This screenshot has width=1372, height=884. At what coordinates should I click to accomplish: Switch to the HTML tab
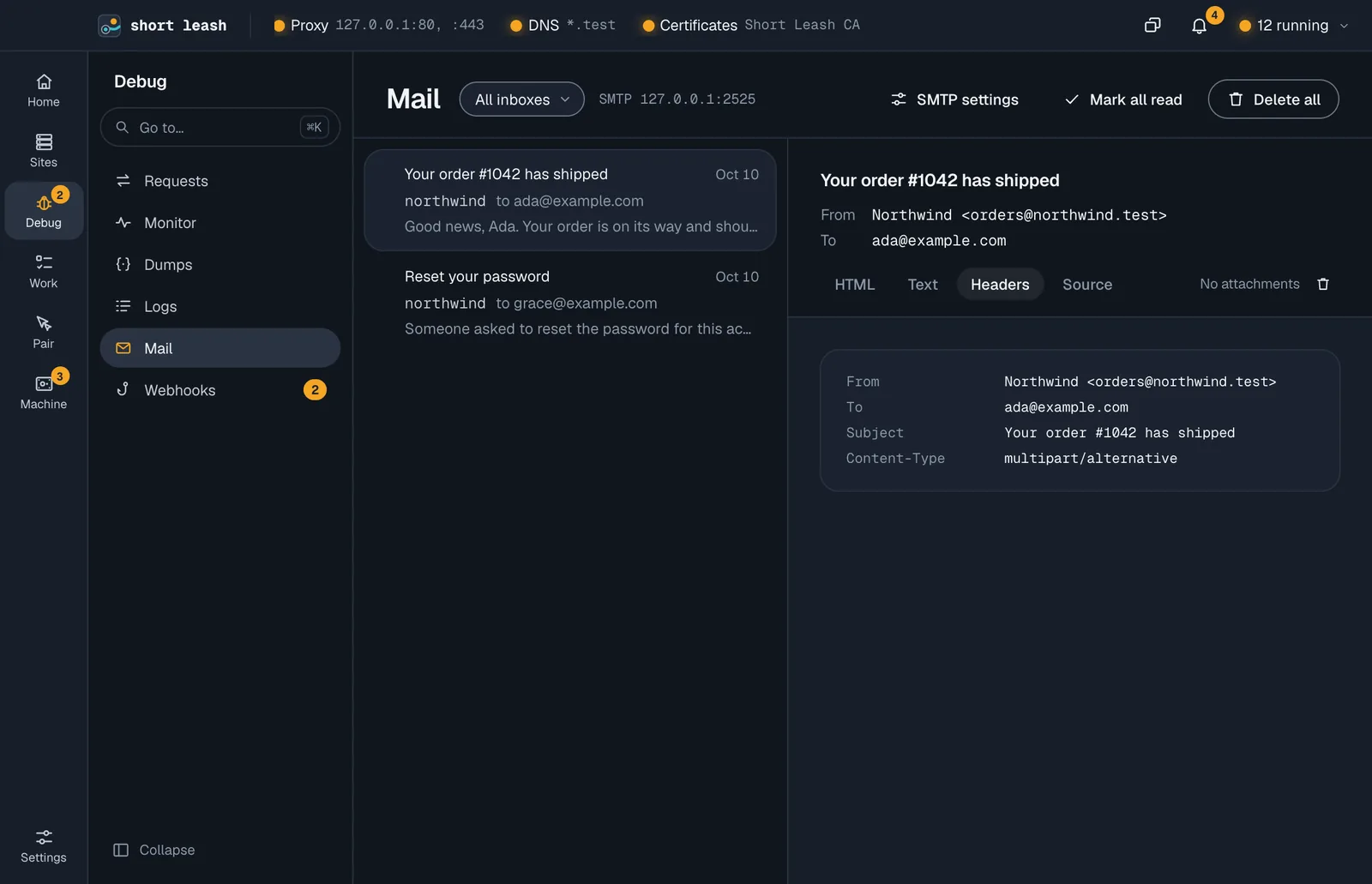click(x=855, y=285)
